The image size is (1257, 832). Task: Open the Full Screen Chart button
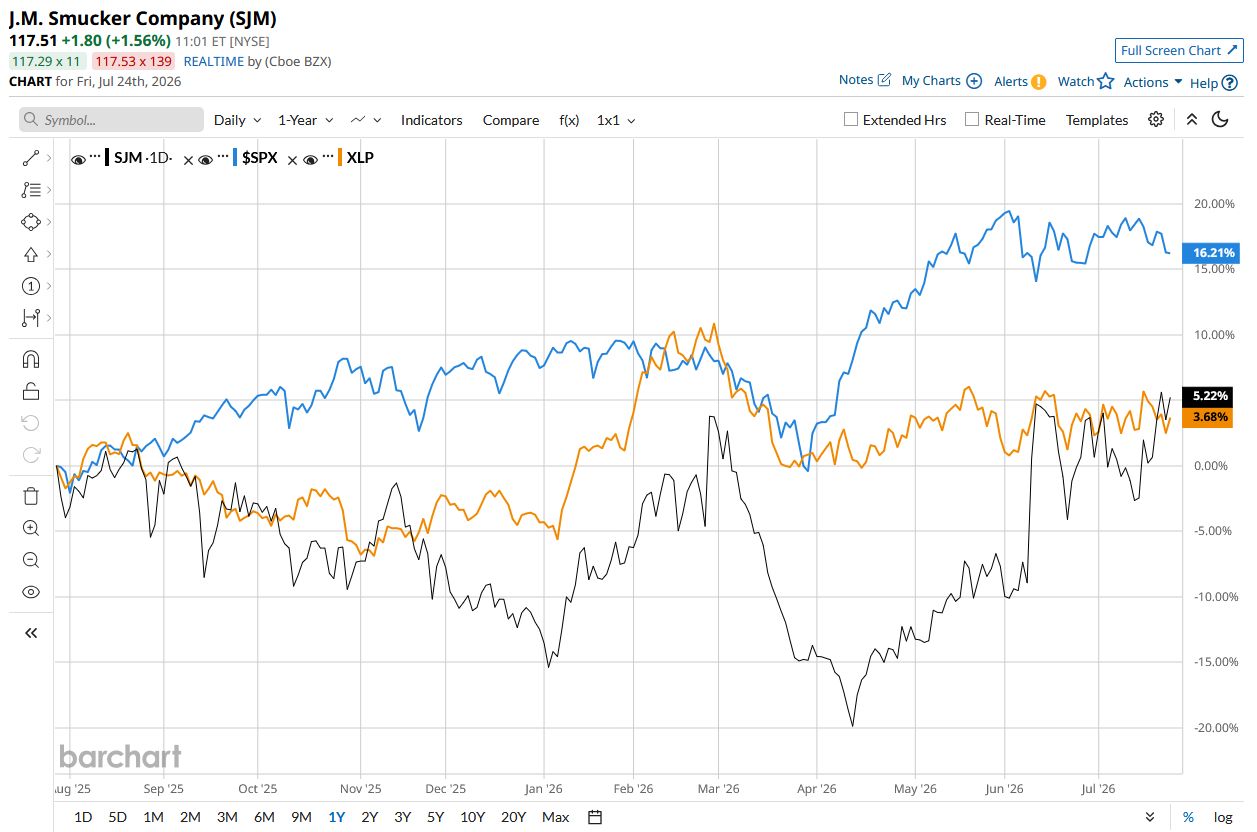click(1179, 50)
